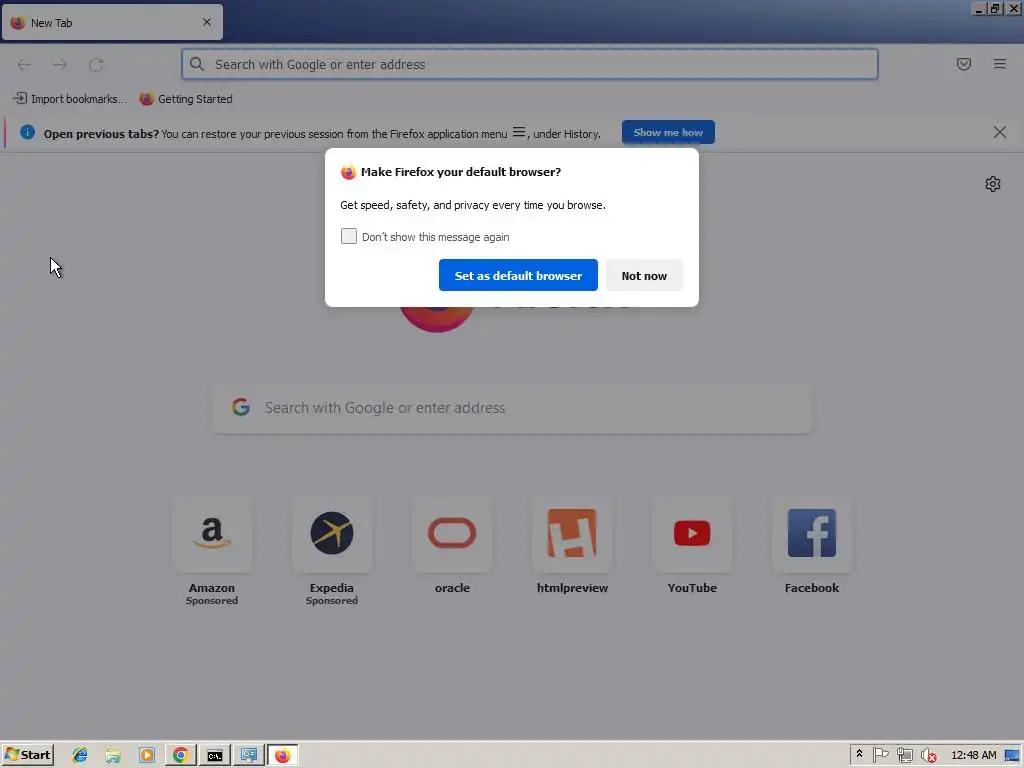Open the Save to Pocket icon

point(964,64)
